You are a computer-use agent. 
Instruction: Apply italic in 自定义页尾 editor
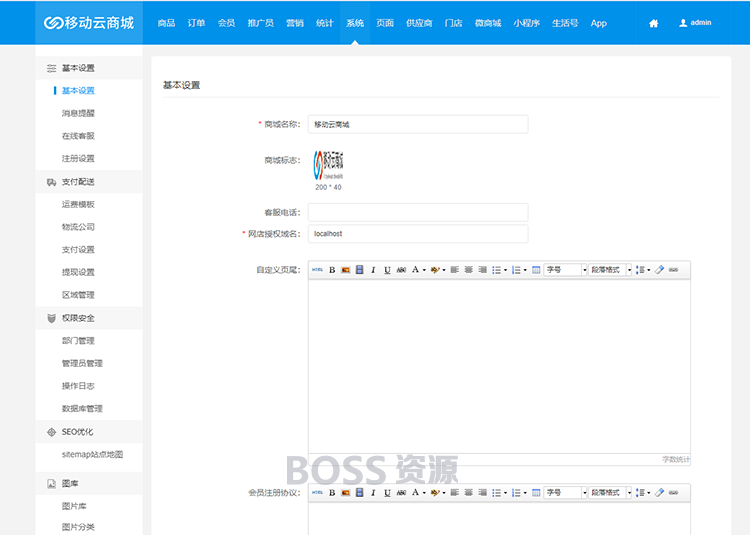click(x=373, y=270)
